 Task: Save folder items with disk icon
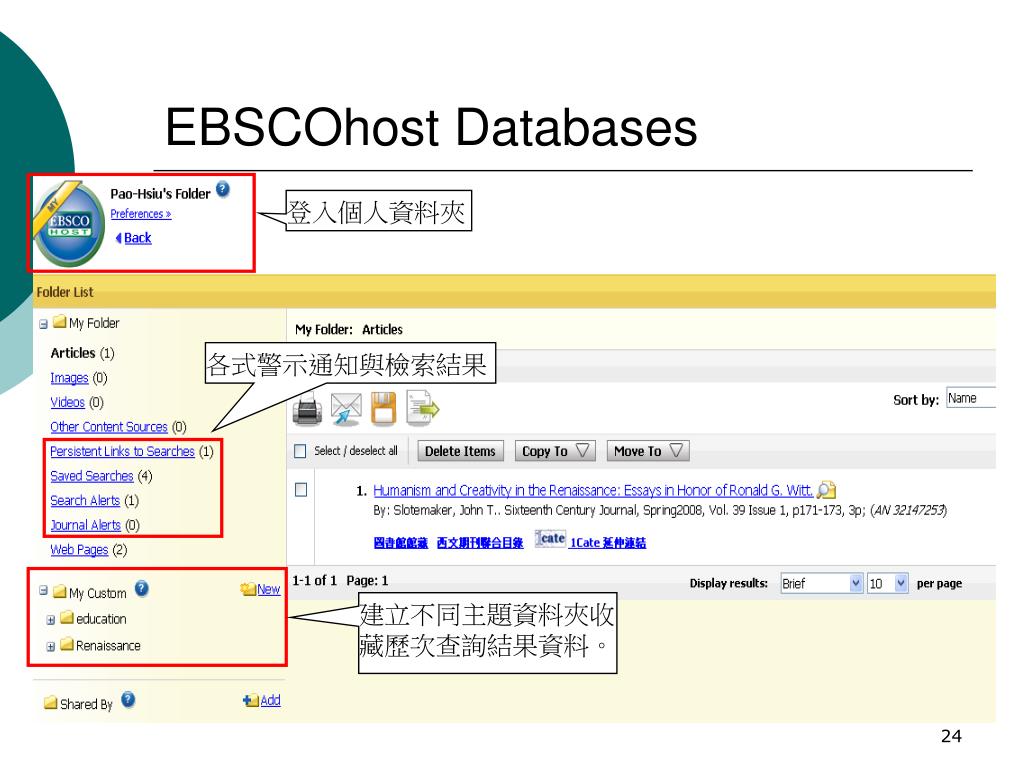point(384,409)
